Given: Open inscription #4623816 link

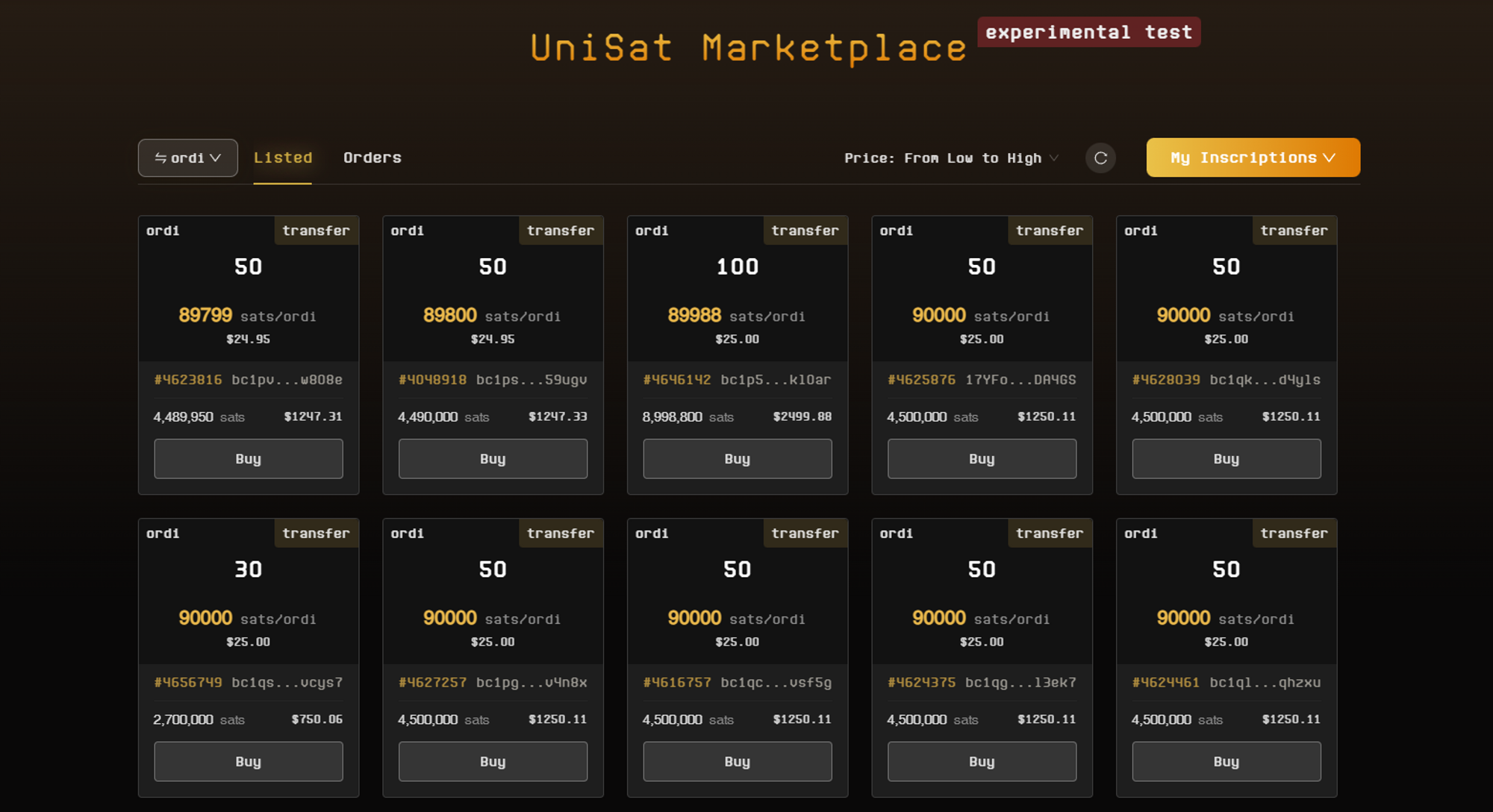Looking at the screenshot, I should point(188,380).
